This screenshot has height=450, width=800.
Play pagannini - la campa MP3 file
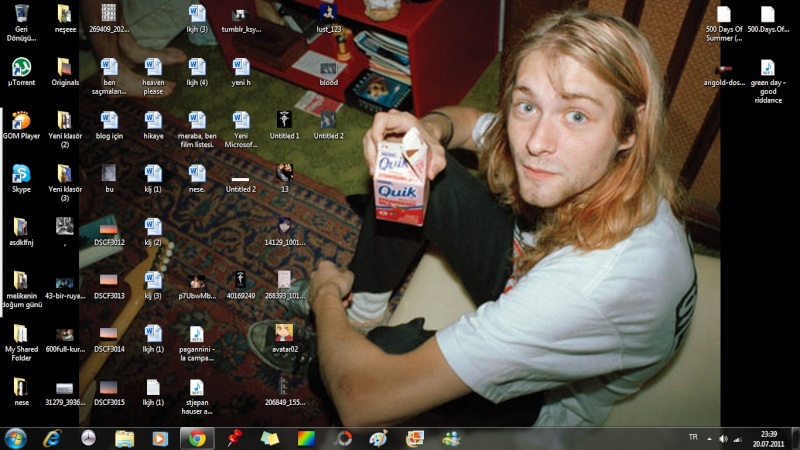tap(197, 342)
